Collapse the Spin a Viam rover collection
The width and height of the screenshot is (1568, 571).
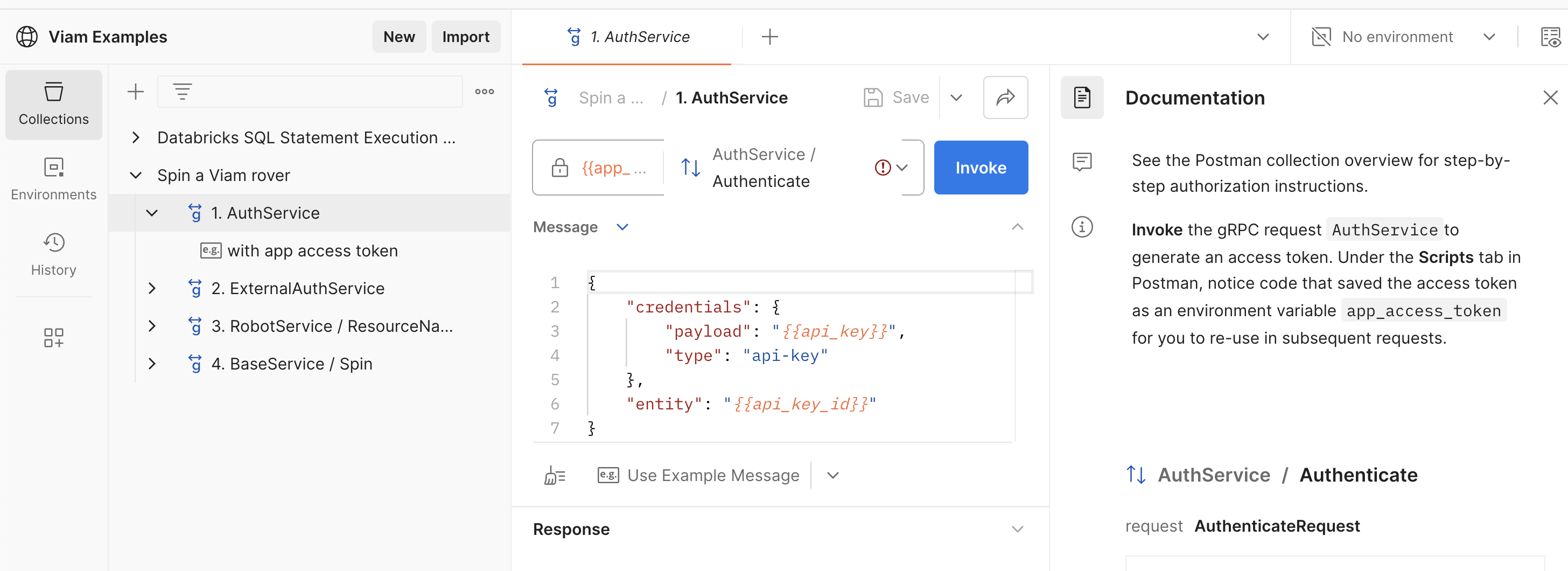pos(136,175)
